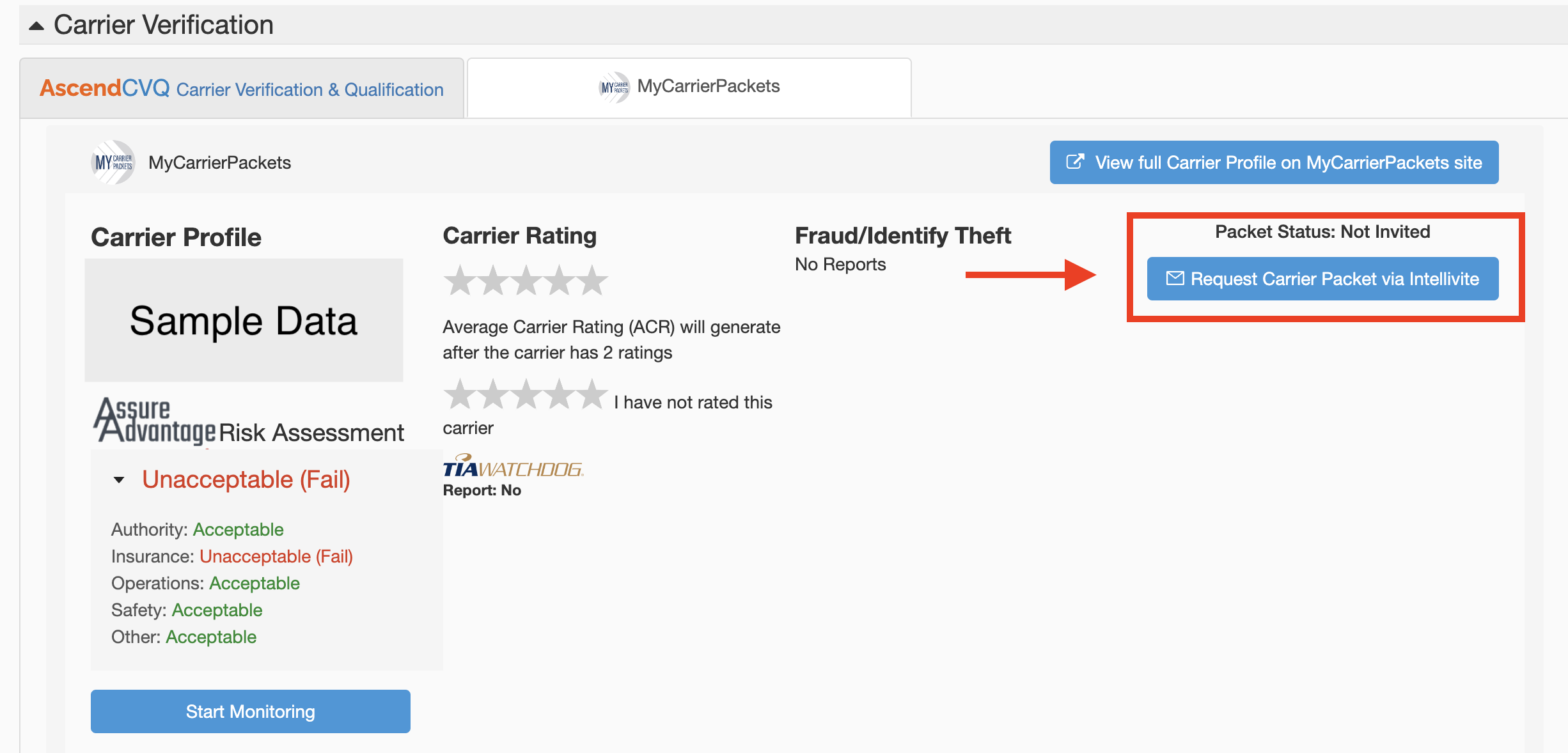Open full Carrier Profile on MyCarrierPackets site
The width and height of the screenshot is (1568, 753).
point(1274,162)
